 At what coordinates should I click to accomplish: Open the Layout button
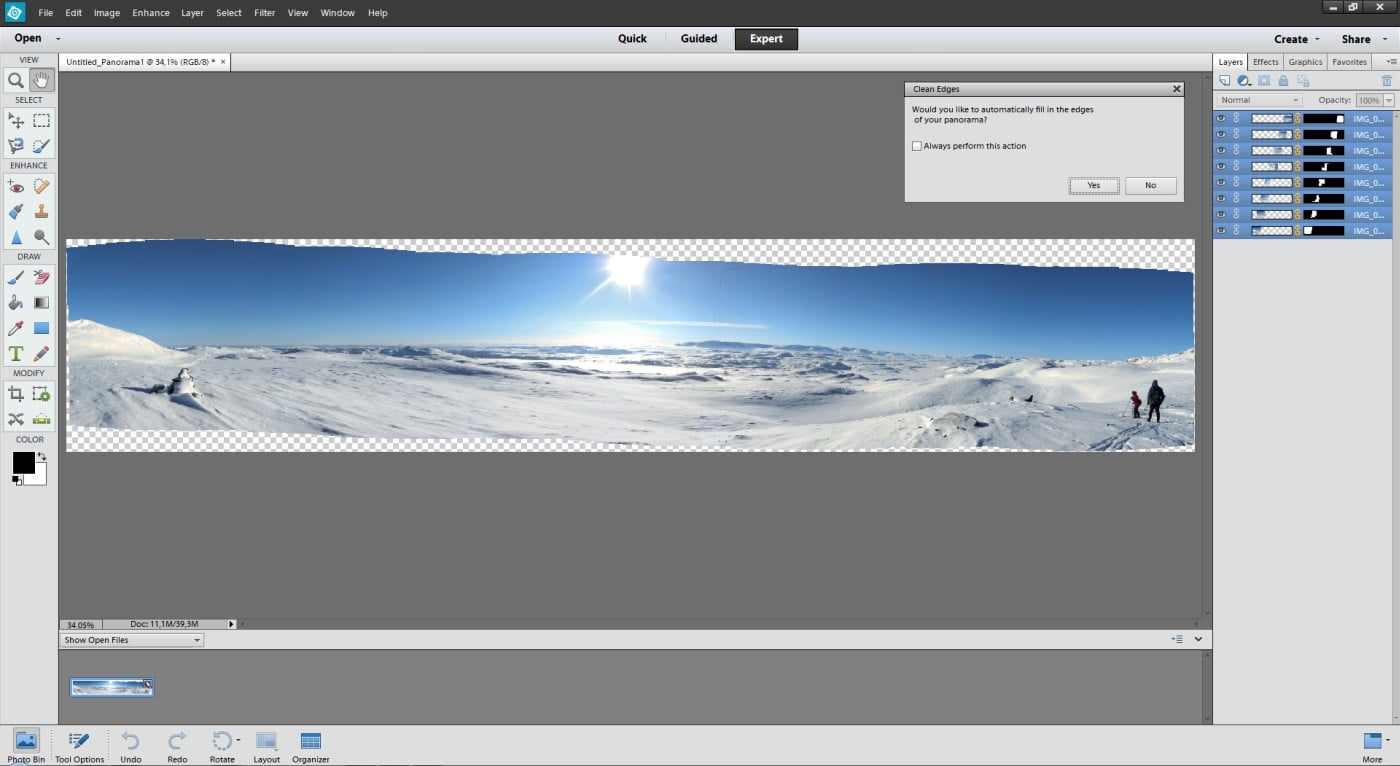pos(267,746)
